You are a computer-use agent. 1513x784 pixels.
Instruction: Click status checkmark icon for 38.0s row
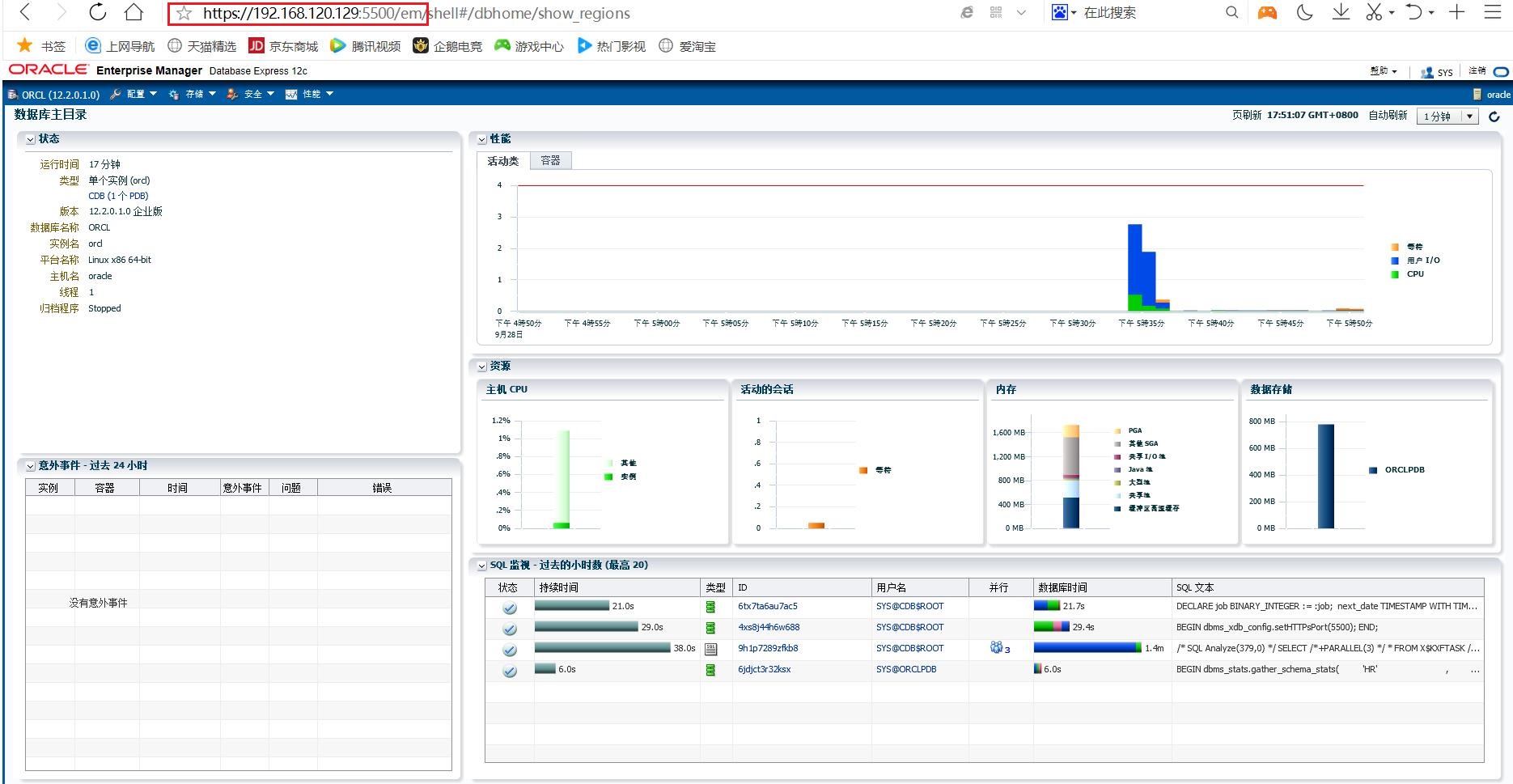pyautogui.click(x=510, y=649)
